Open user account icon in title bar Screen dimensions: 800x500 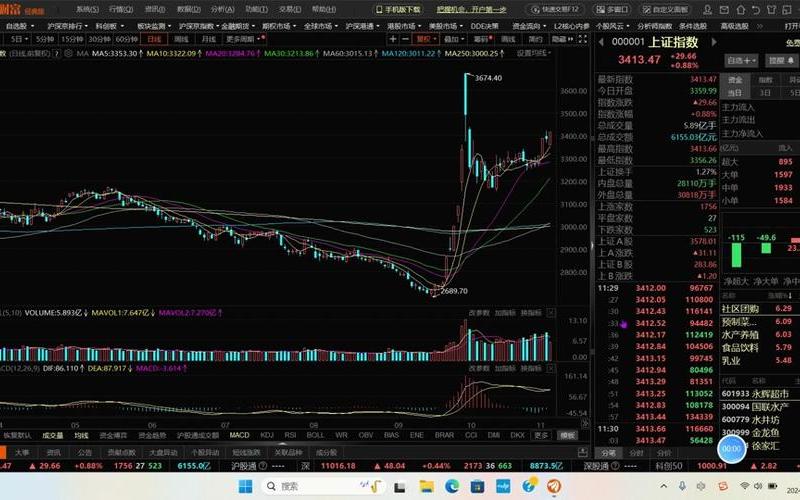tap(707, 10)
